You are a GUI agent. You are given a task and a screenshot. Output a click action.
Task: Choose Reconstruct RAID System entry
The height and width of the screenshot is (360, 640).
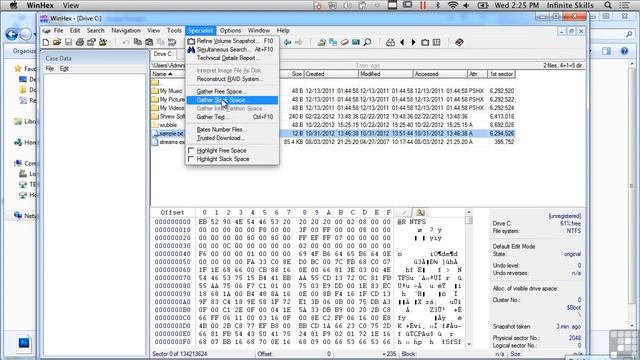(232, 79)
